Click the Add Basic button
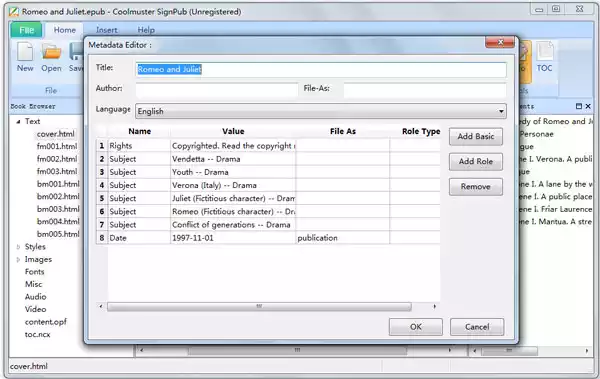The height and width of the screenshot is (379, 600). (x=476, y=136)
